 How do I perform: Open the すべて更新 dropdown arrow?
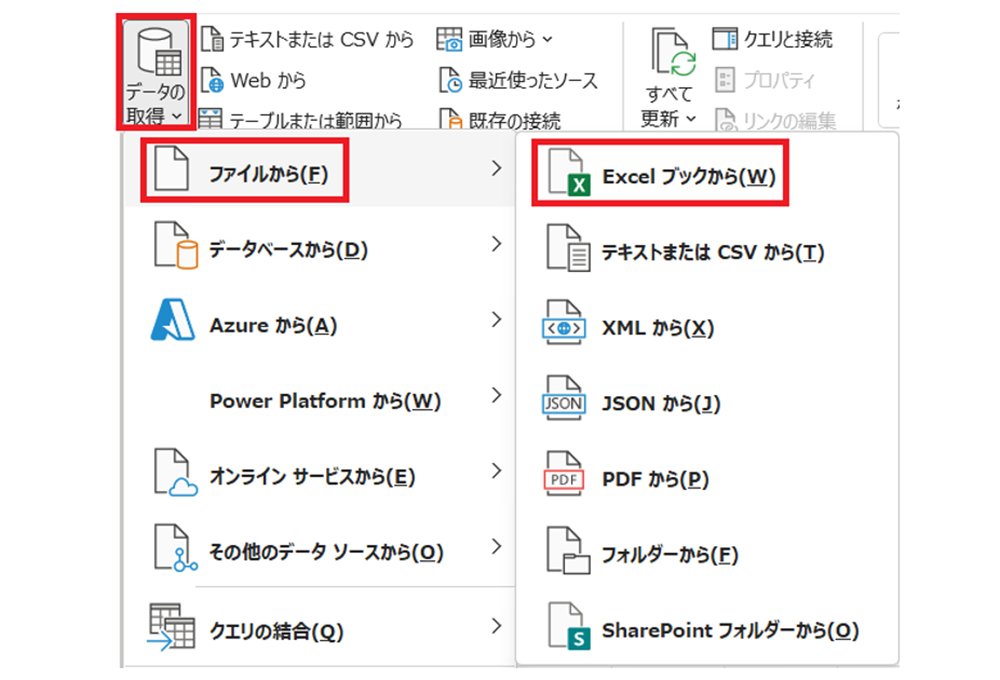(691, 119)
